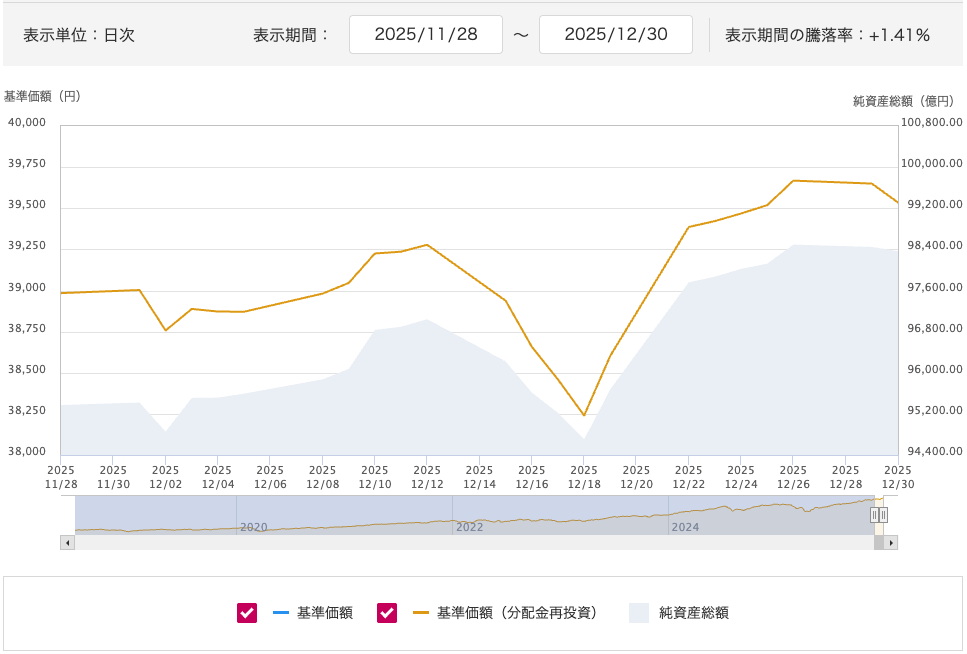967x654 pixels.
Task: Click the 基準価額（分配金再投資） legend label
Action: pos(516,613)
